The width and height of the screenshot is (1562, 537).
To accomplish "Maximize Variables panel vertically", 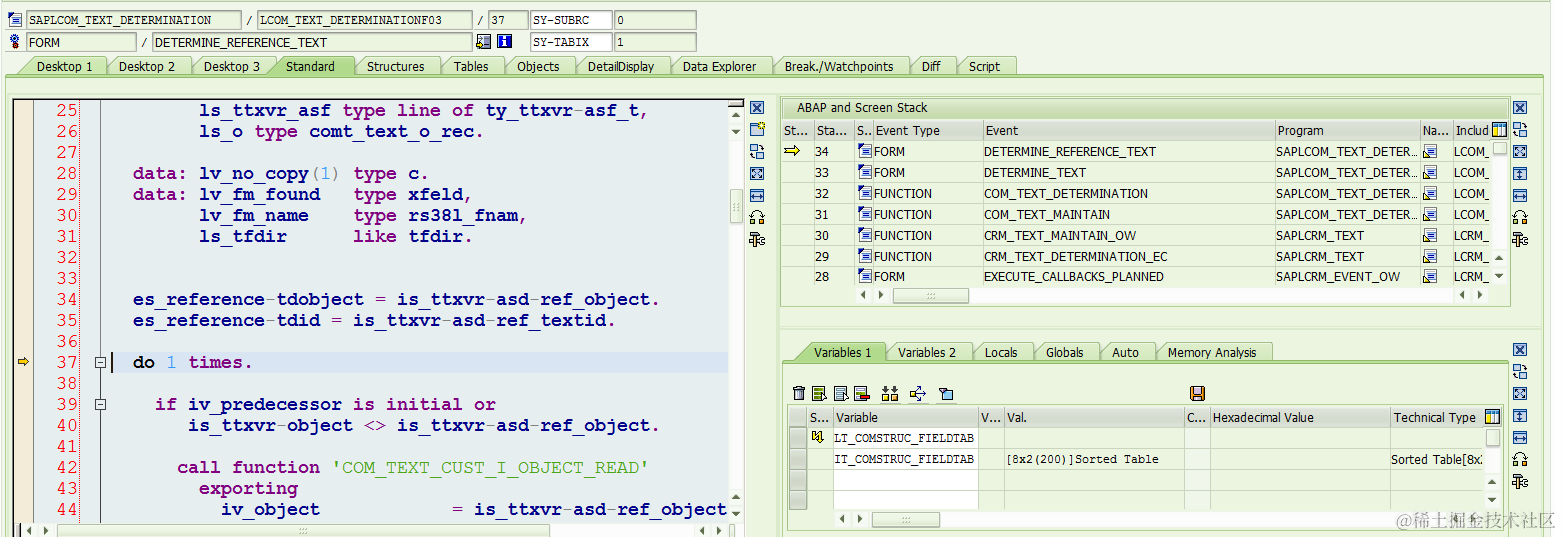I will [1520, 416].
